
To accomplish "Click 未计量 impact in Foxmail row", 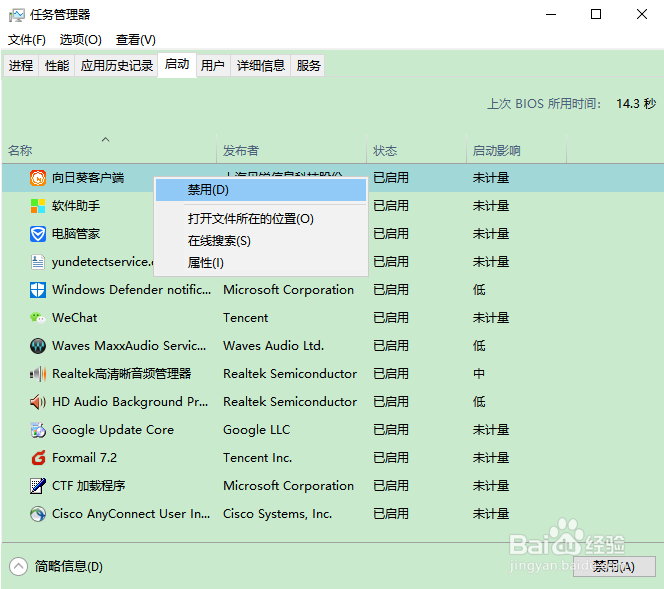I will pos(491,458).
